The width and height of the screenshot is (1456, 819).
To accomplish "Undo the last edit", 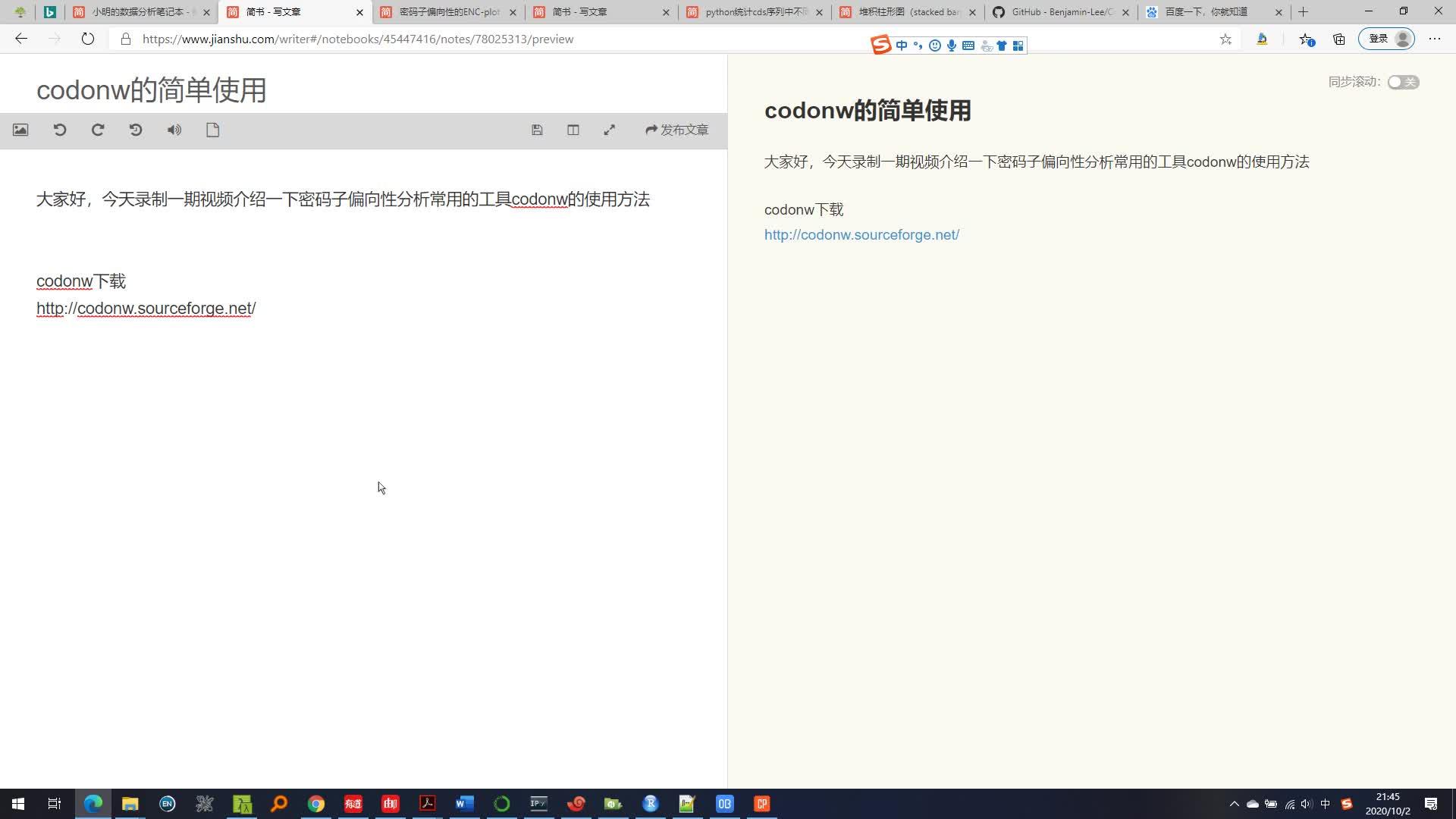I will click(59, 130).
